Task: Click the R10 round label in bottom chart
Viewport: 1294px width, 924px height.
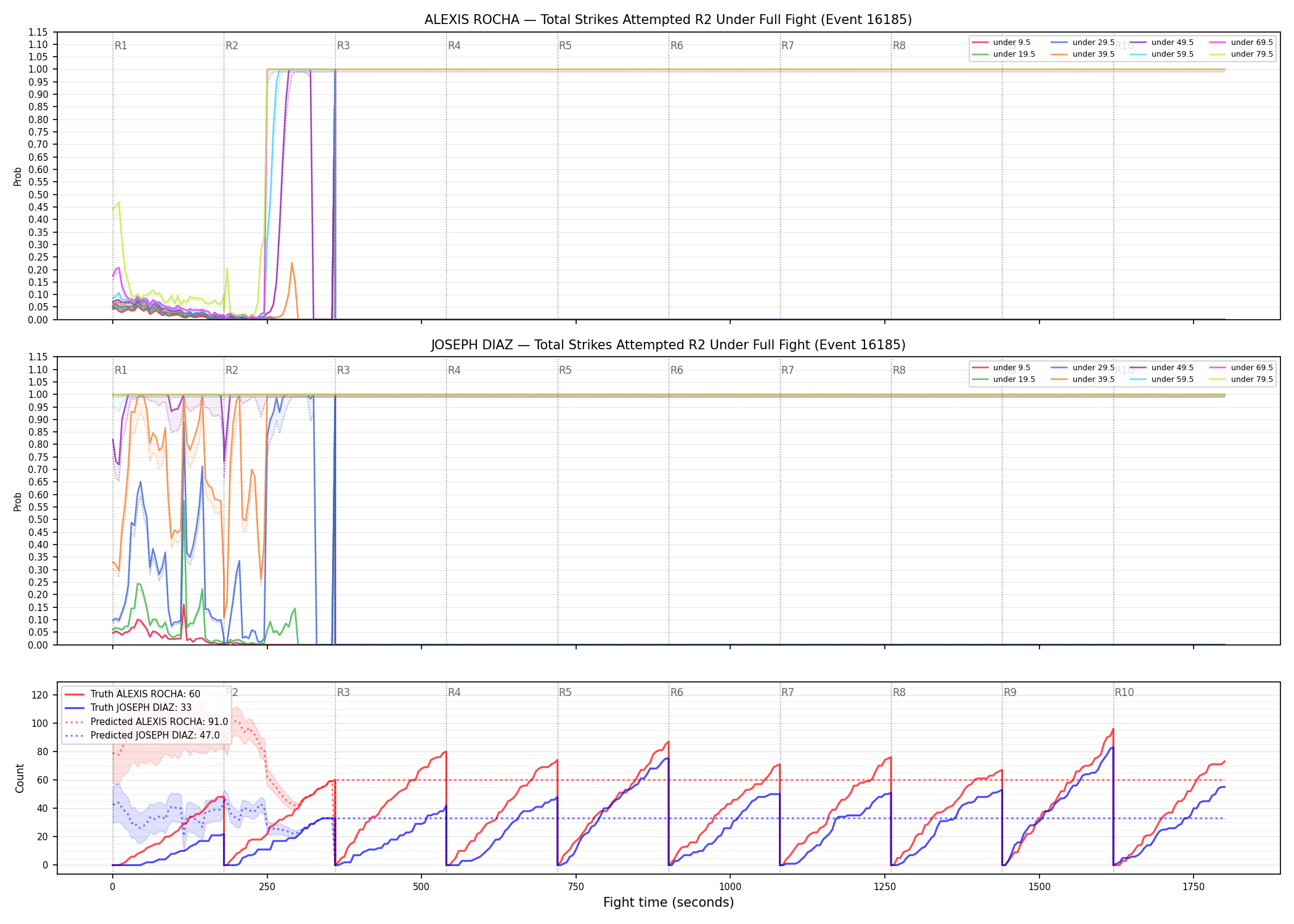Action: (1124, 692)
